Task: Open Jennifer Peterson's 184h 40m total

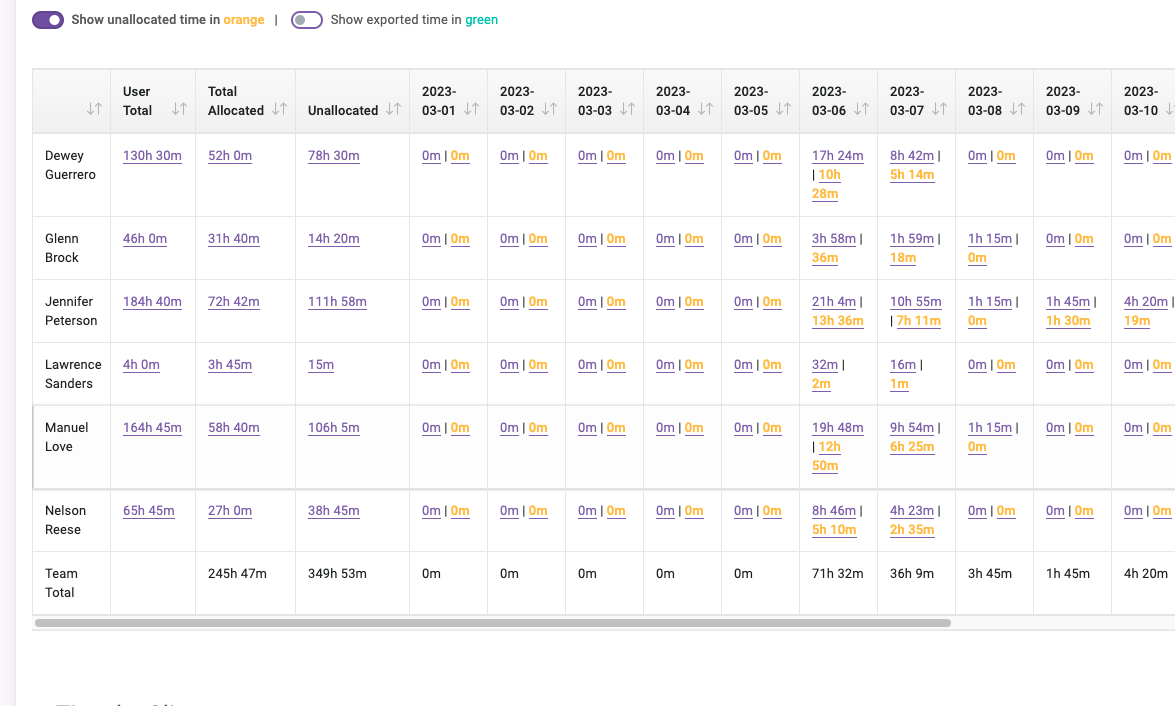Action: pyautogui.click(x=152, y=302)
